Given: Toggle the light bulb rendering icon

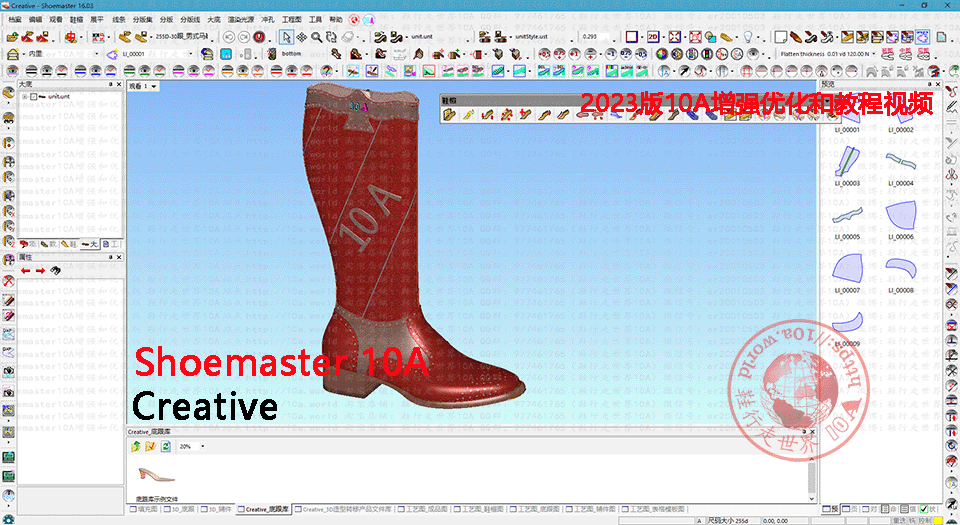Looking at the screenshot, I should point(748,37).
